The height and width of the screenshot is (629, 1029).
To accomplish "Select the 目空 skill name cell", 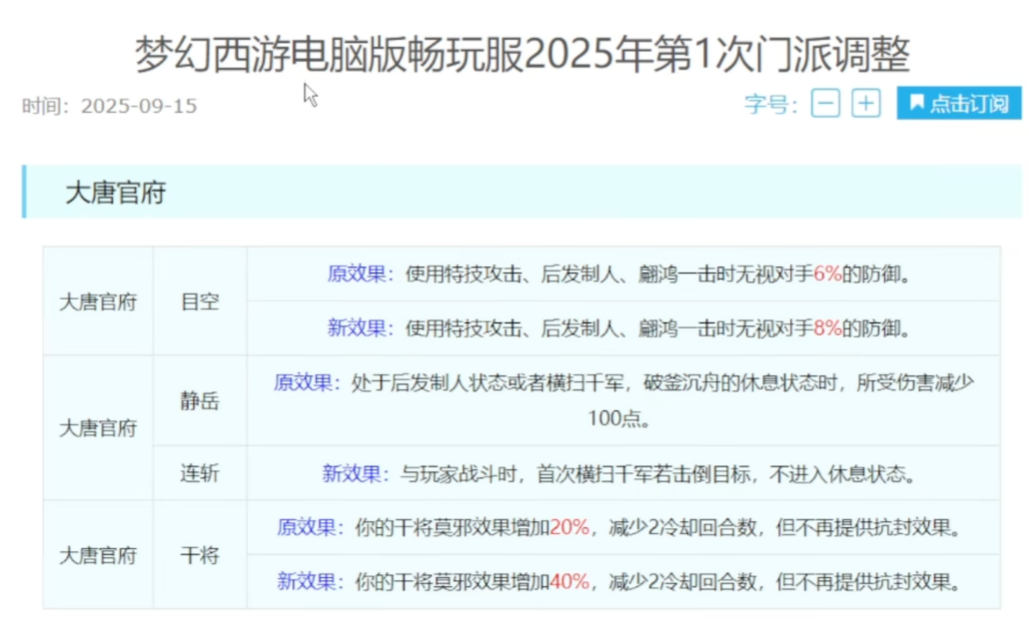I will point(201,300).
